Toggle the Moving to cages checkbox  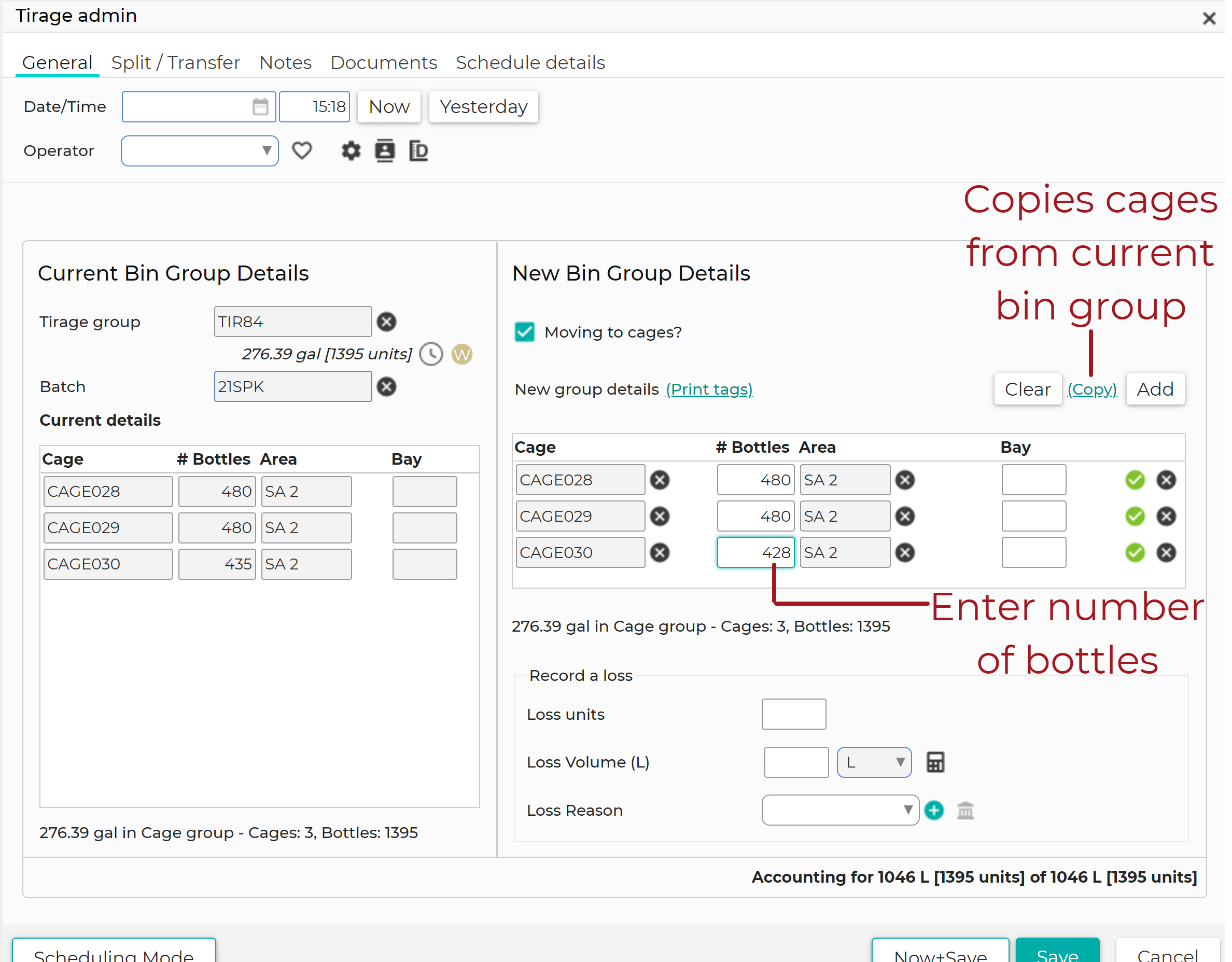point(526,332)
